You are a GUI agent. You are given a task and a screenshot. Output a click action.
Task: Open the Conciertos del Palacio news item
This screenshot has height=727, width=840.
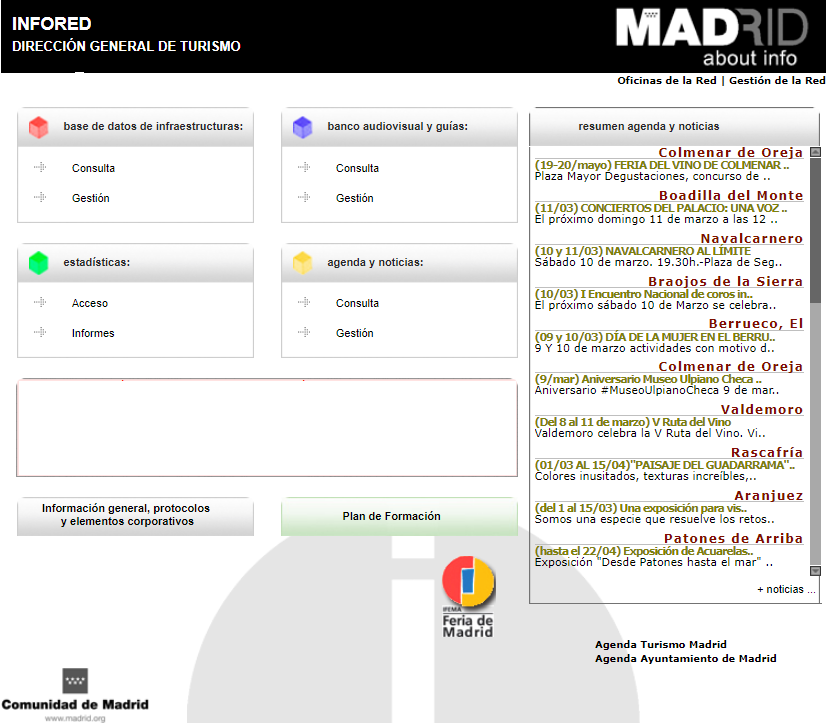[x=661, y=208]
